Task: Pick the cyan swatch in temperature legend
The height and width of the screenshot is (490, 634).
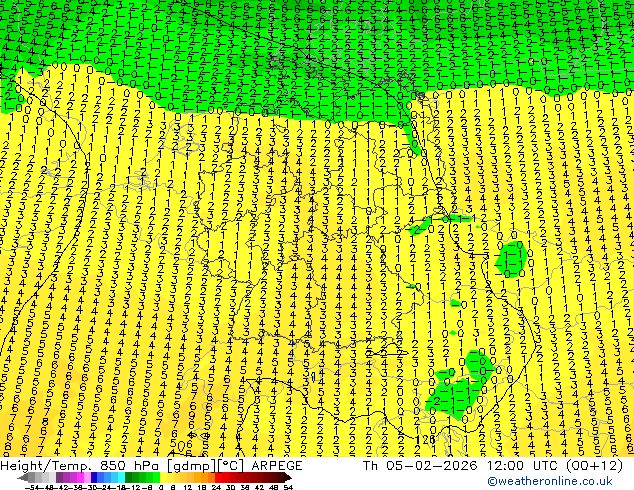Action: [x=121, y=477]
